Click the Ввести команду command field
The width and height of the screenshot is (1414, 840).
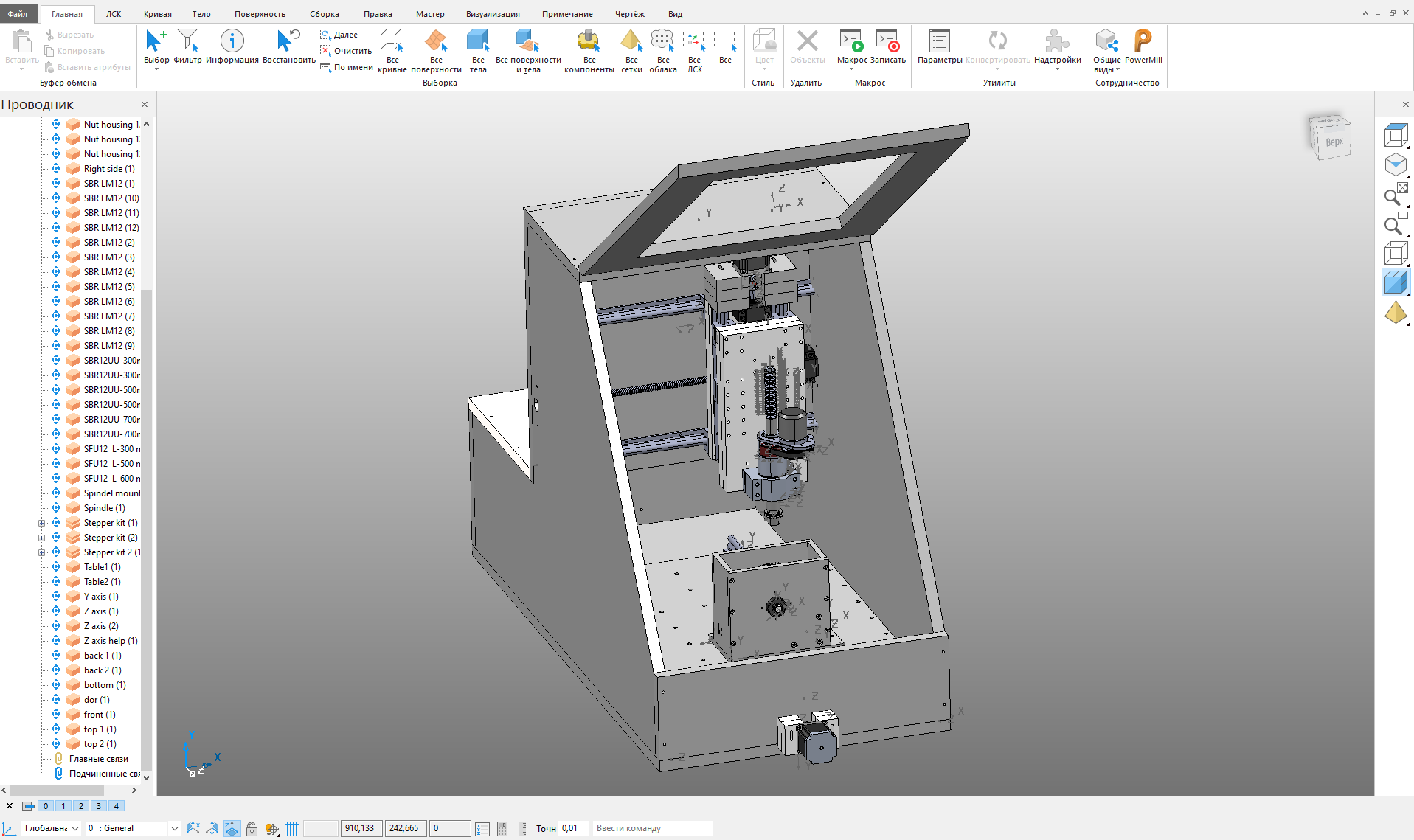[x=652, y=828]
